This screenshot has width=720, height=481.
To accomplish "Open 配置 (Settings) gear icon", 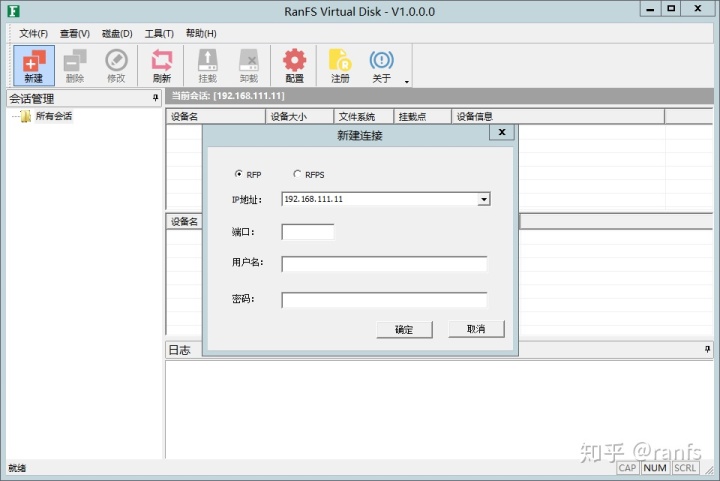I will (294, 66).
